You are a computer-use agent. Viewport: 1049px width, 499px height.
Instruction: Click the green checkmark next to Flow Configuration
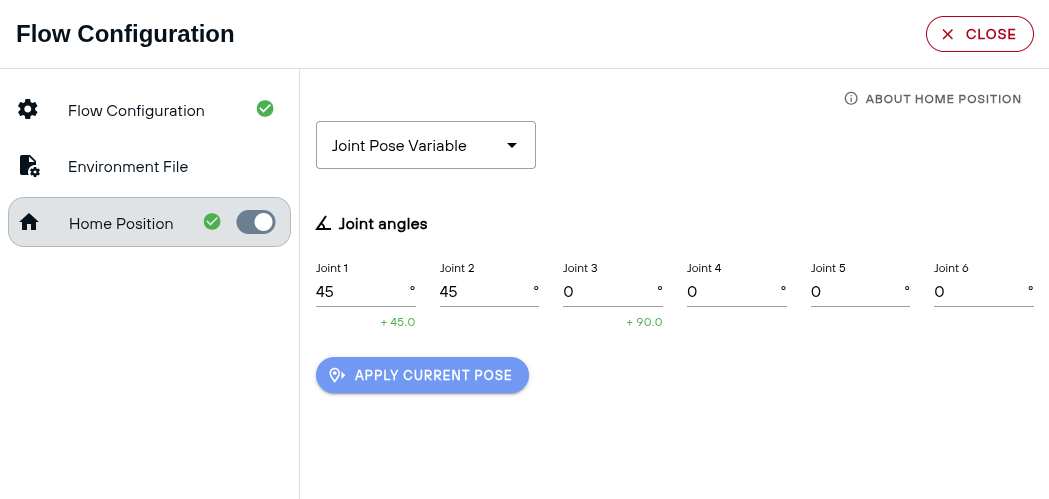265,108
